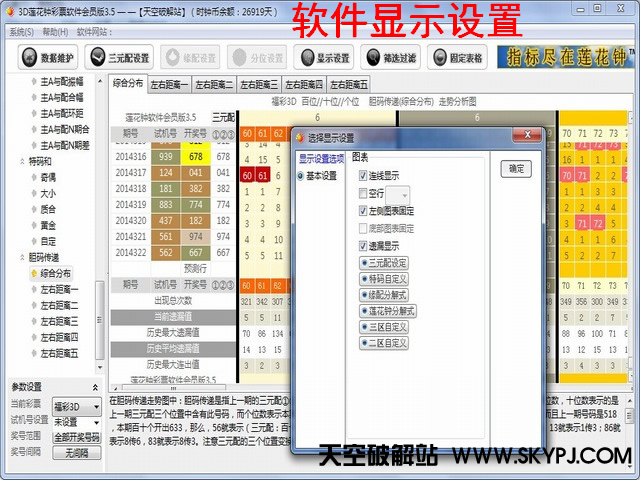Switch to the 左右距离二 tab

[214, 85]
